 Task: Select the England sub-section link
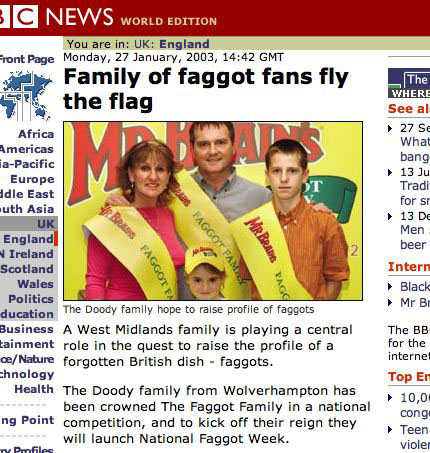coord(28,239)
